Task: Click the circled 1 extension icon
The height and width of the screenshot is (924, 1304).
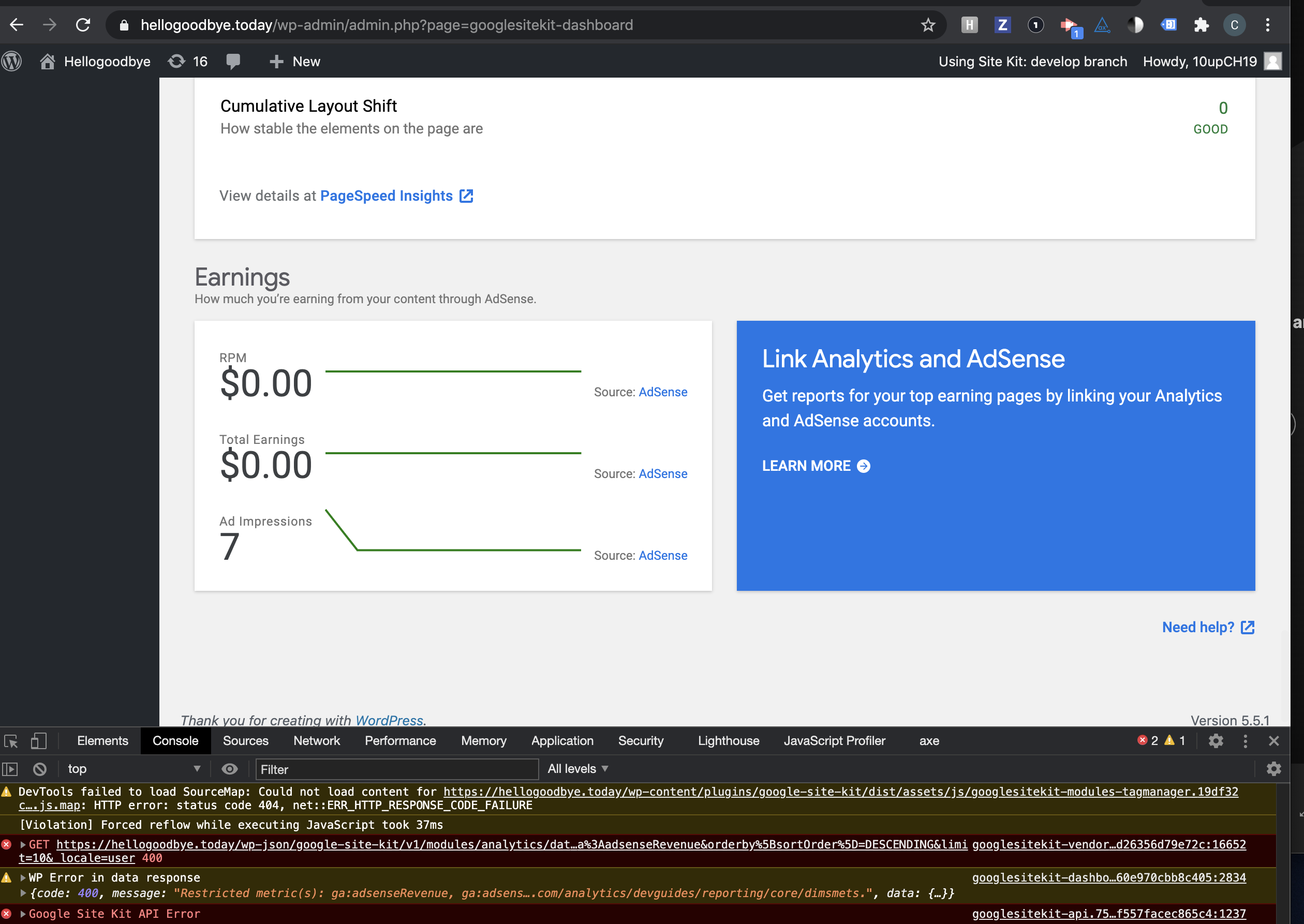Action: point(1035,25)
